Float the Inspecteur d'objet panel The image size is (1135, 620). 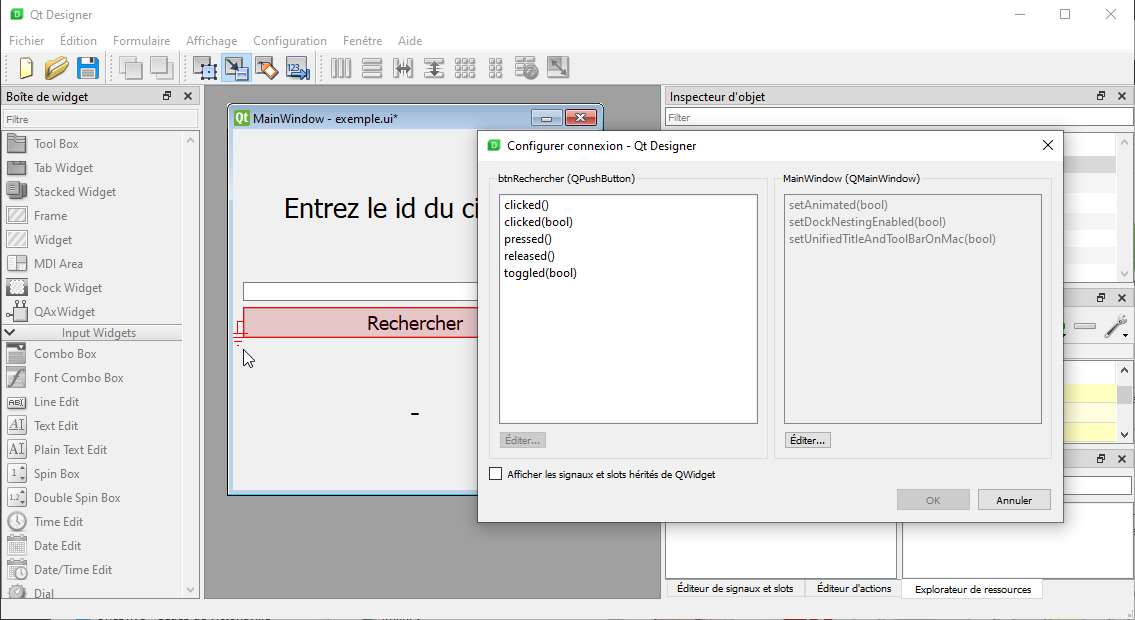pos(1101,96)
